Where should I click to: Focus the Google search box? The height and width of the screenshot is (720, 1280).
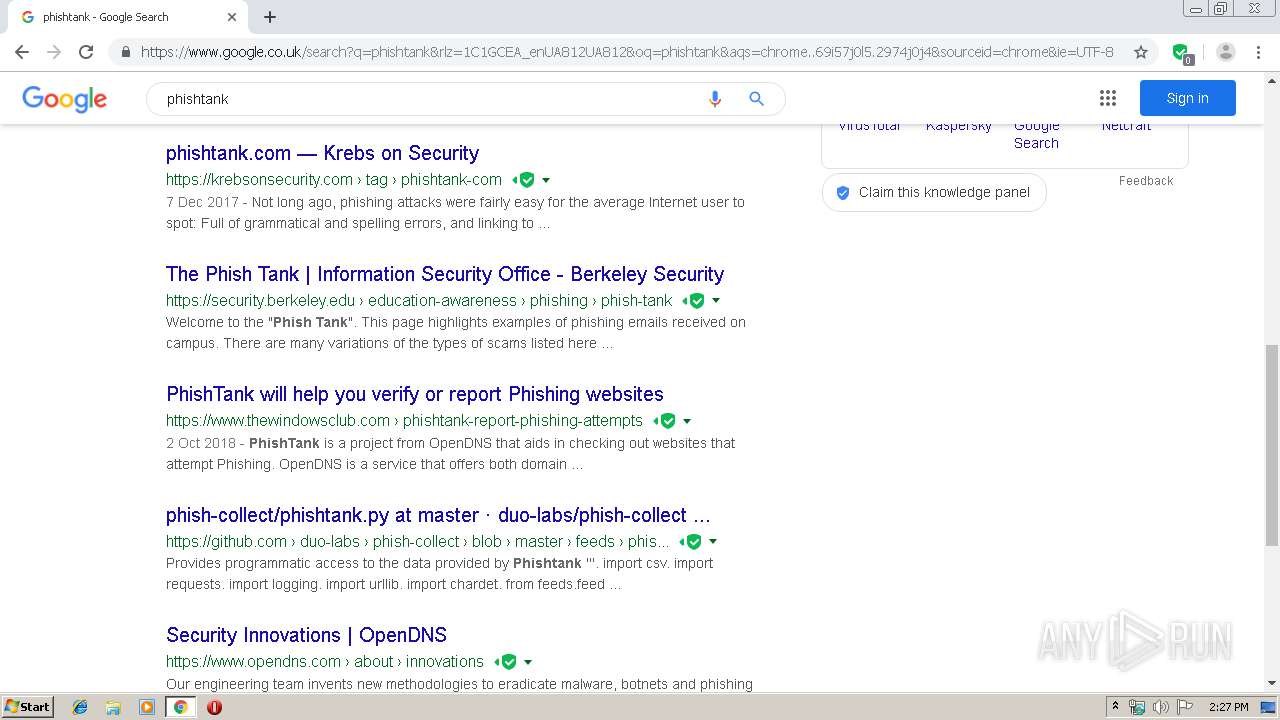click(x=430, y=99)
